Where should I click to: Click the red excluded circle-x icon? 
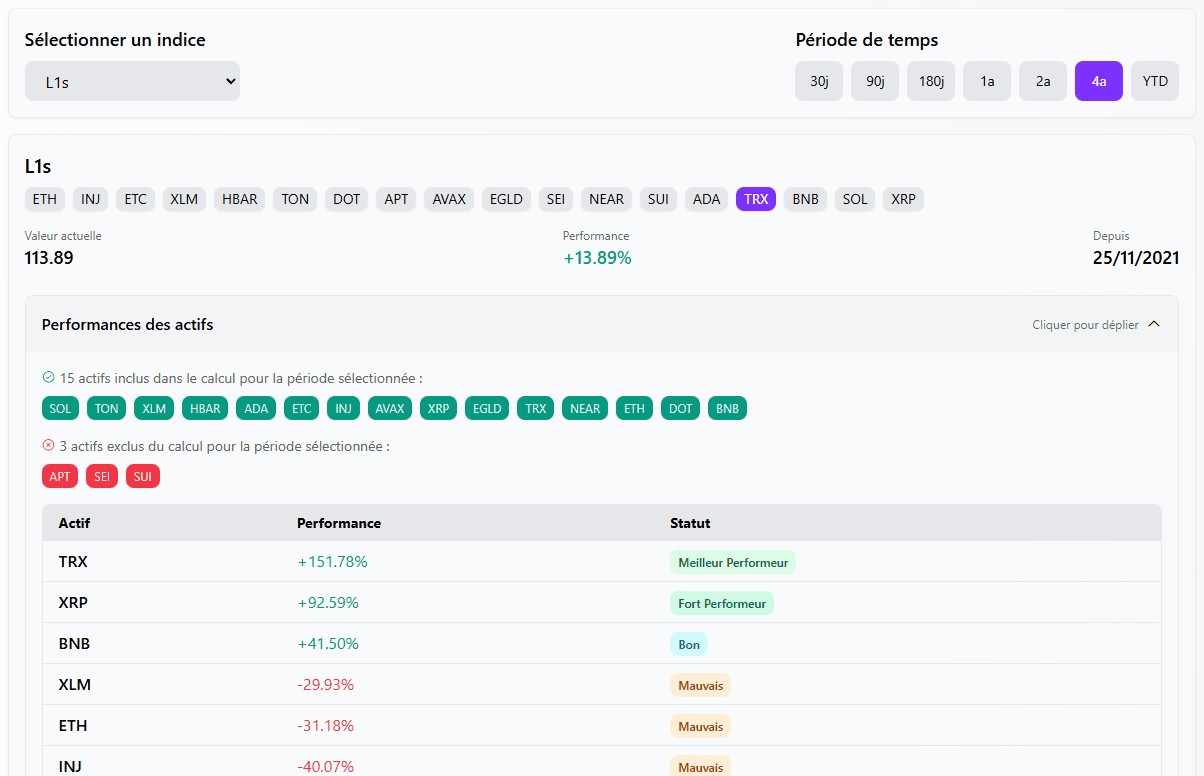click(x=48, y=446)
